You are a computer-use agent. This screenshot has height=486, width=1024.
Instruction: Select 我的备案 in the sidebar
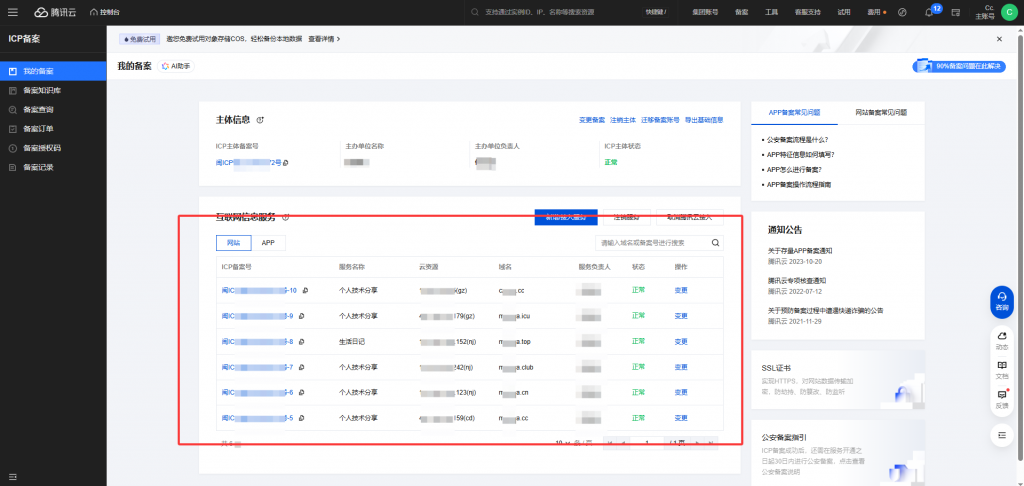coord(53,71)
